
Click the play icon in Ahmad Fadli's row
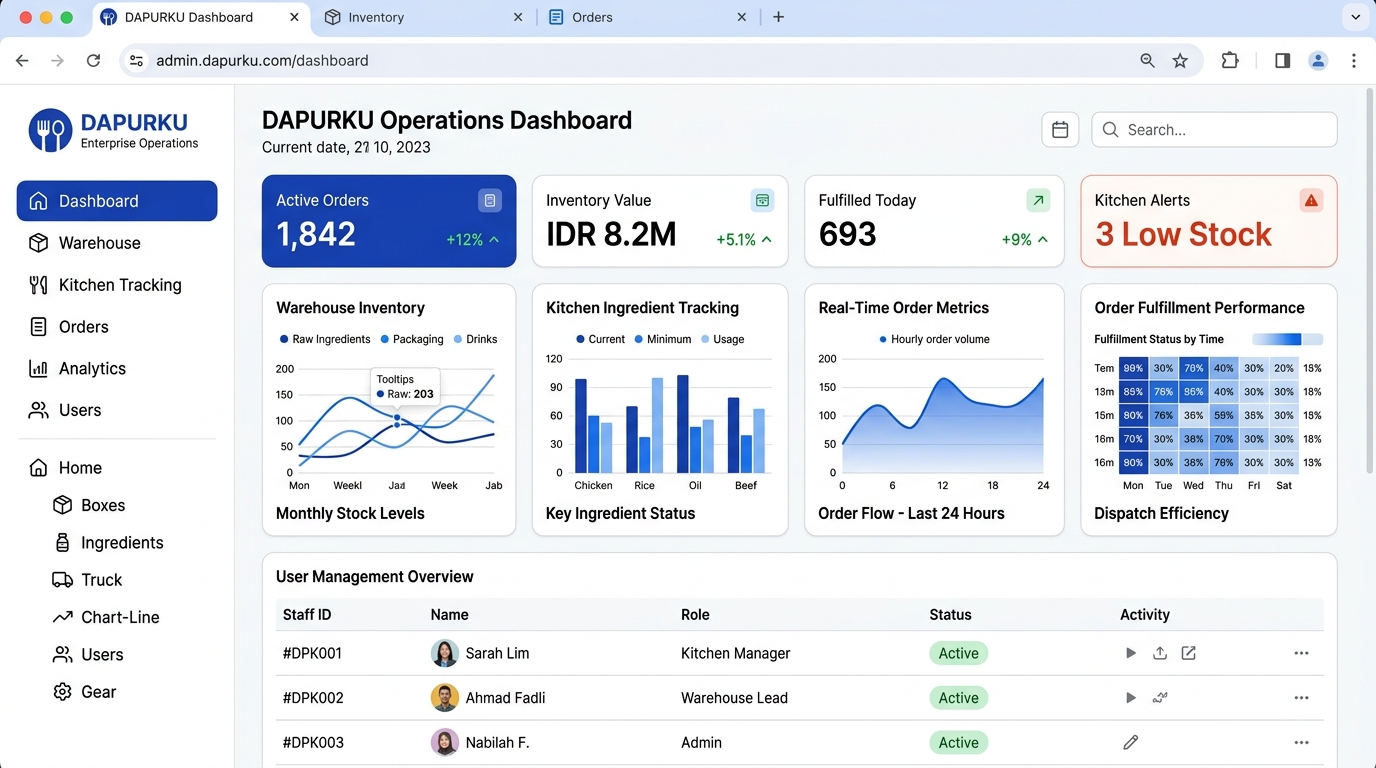1131,698
